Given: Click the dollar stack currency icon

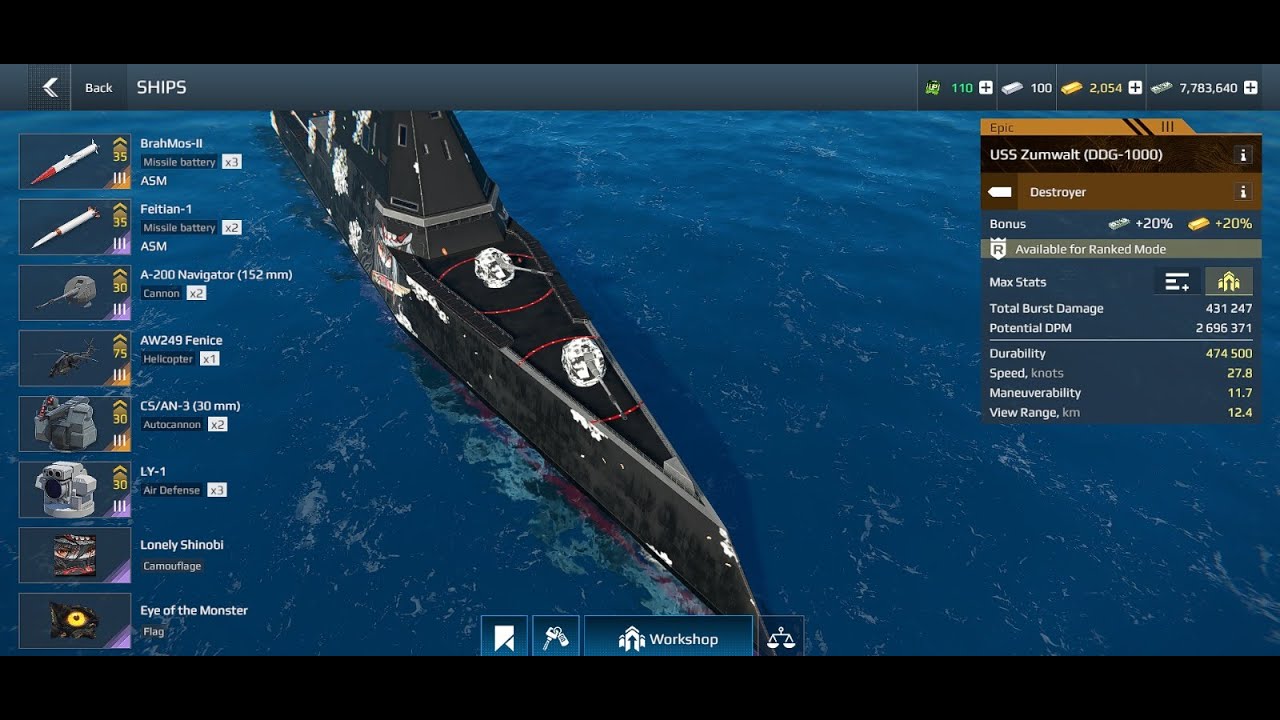Looking at the screenshot, I should point(1161,88).
